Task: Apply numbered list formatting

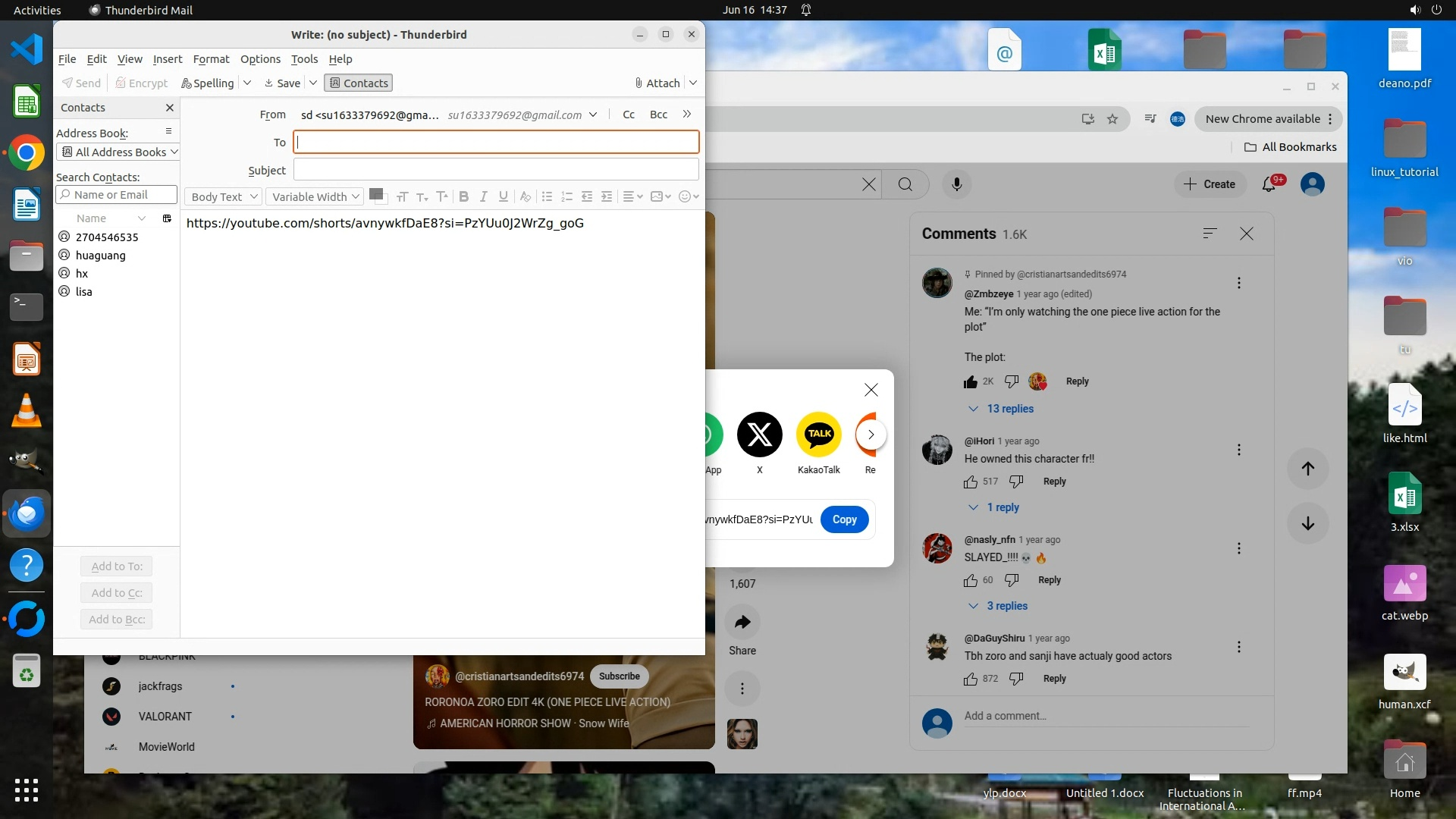Action: [566, 197]
